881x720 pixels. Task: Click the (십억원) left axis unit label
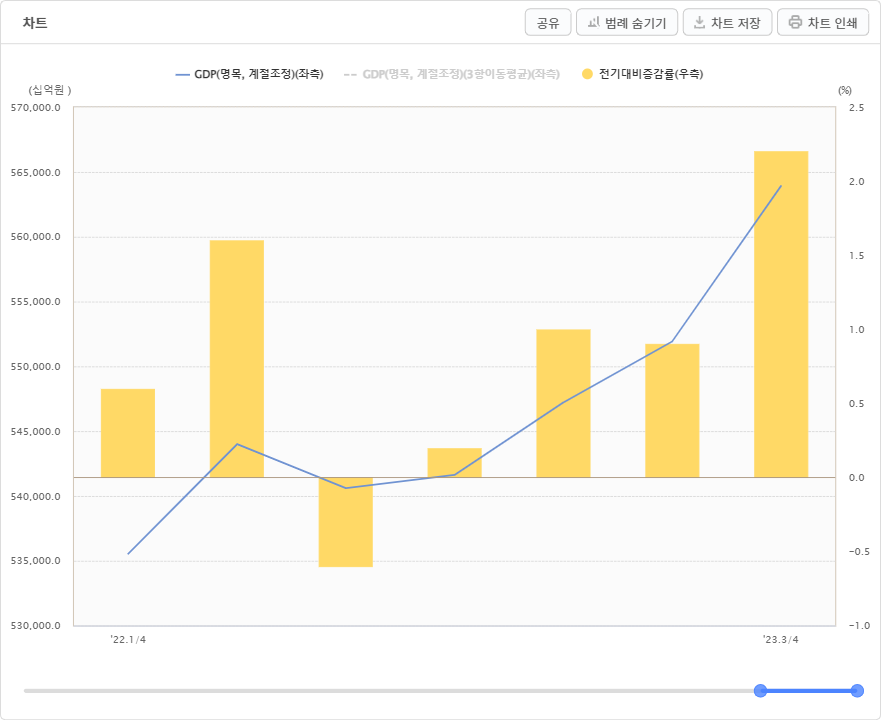coord(49,90)
